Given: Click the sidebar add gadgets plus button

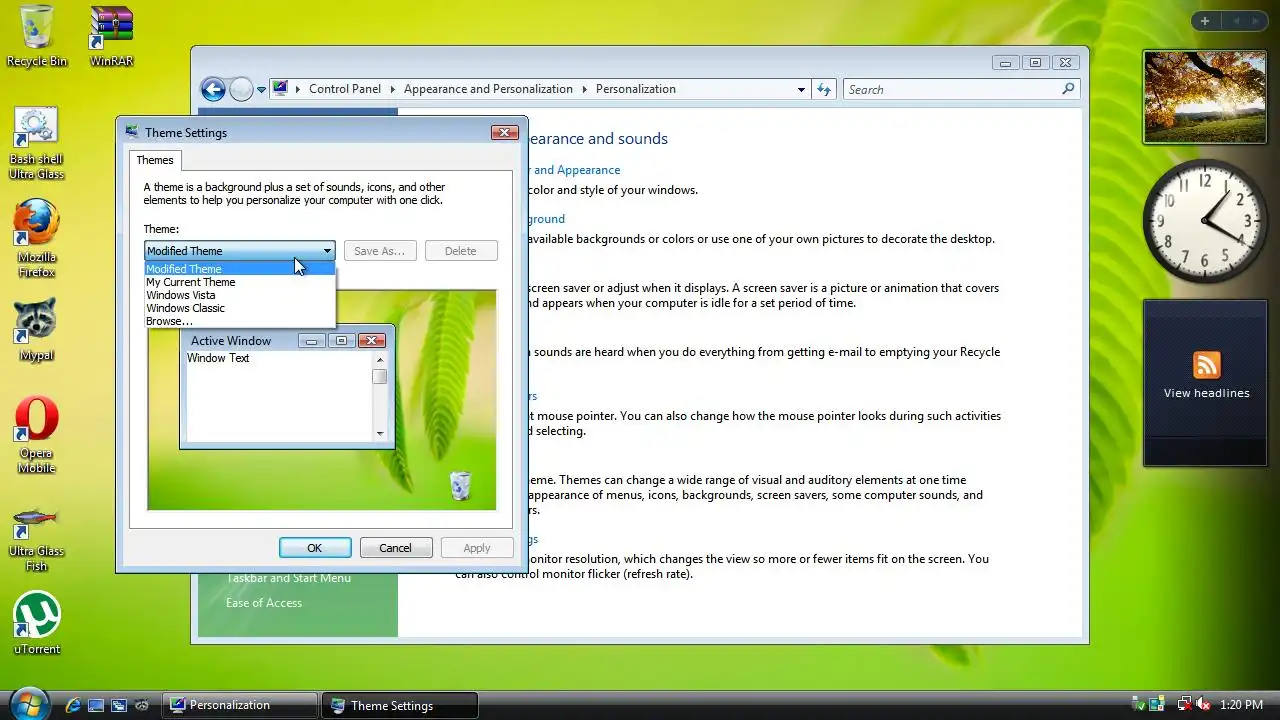Looking at the screenshot, I should [1205, 21].
